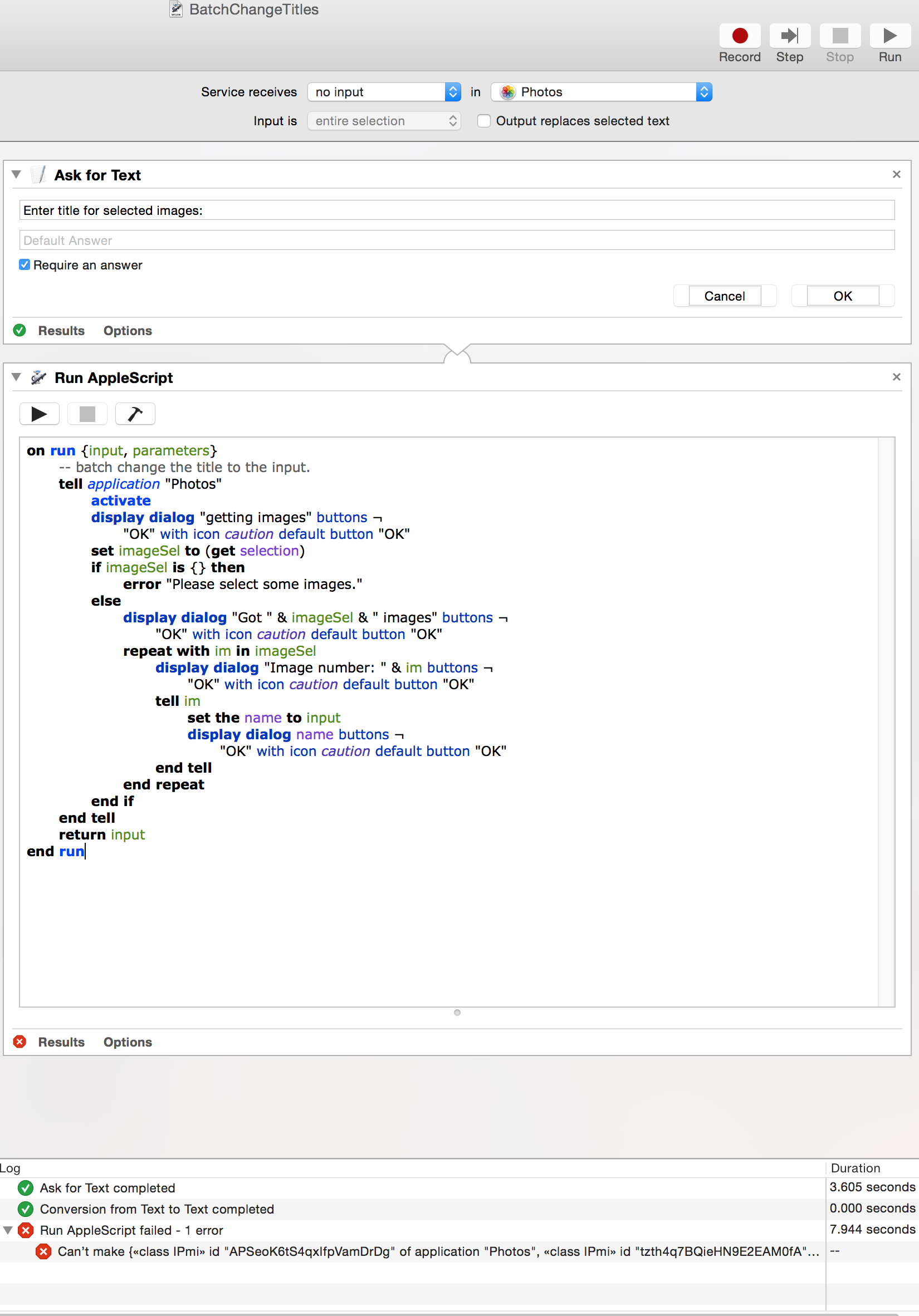Click the '3.605 seconds' duration value
The width and height of the screenshot is (919, 1316).
pyautogui.click(x=872, y=1187)
